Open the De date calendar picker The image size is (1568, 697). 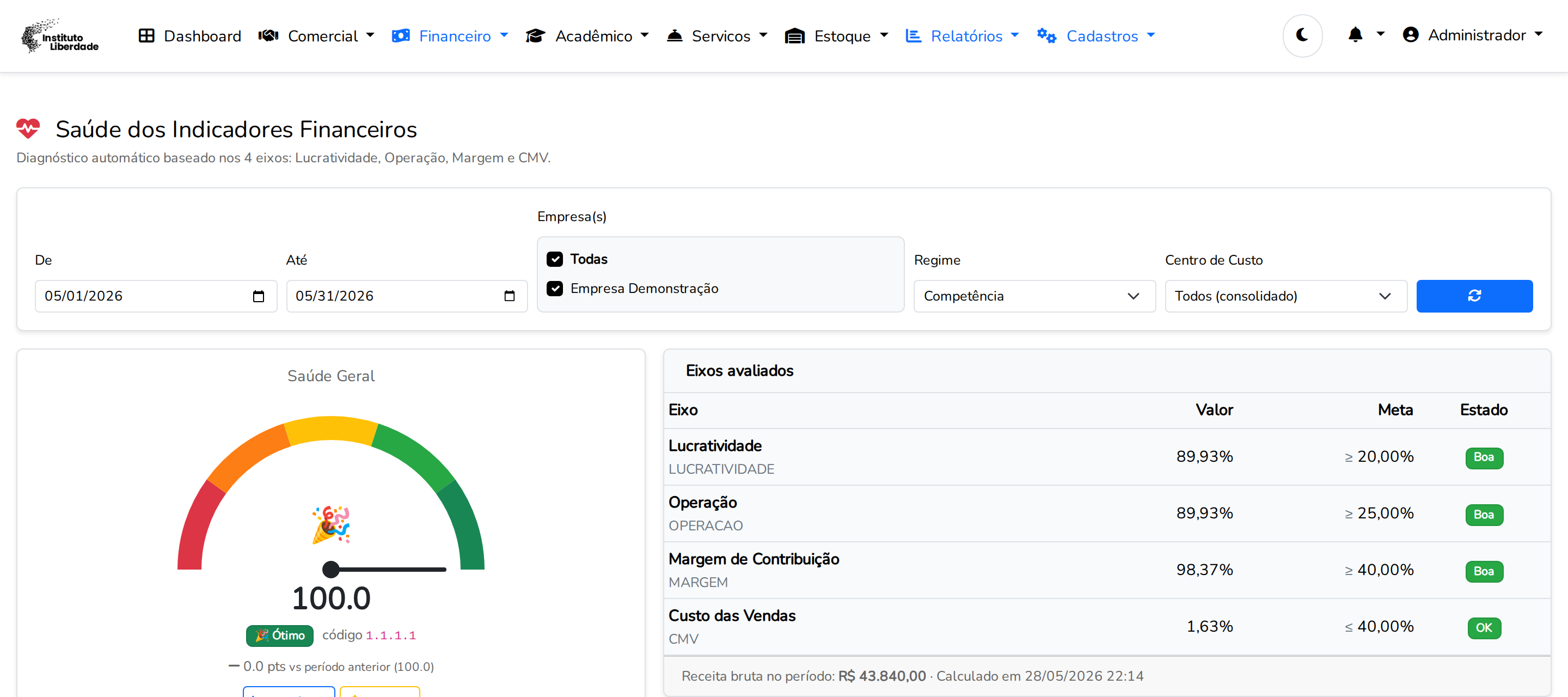258,296
